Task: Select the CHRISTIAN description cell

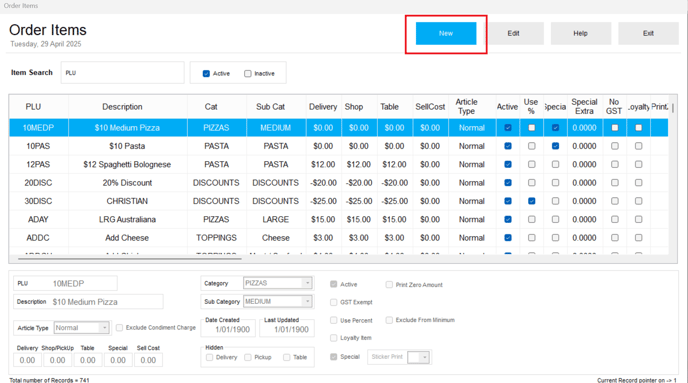Action: [x=127, y=201]
